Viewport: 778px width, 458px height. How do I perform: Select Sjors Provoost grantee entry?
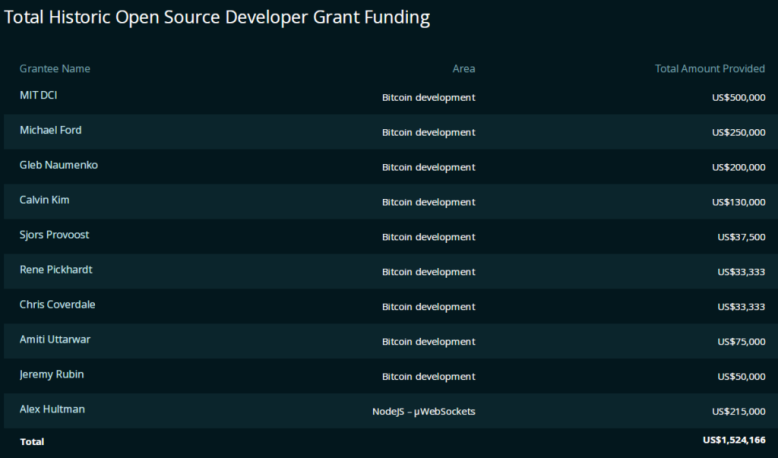pos(54,235)
